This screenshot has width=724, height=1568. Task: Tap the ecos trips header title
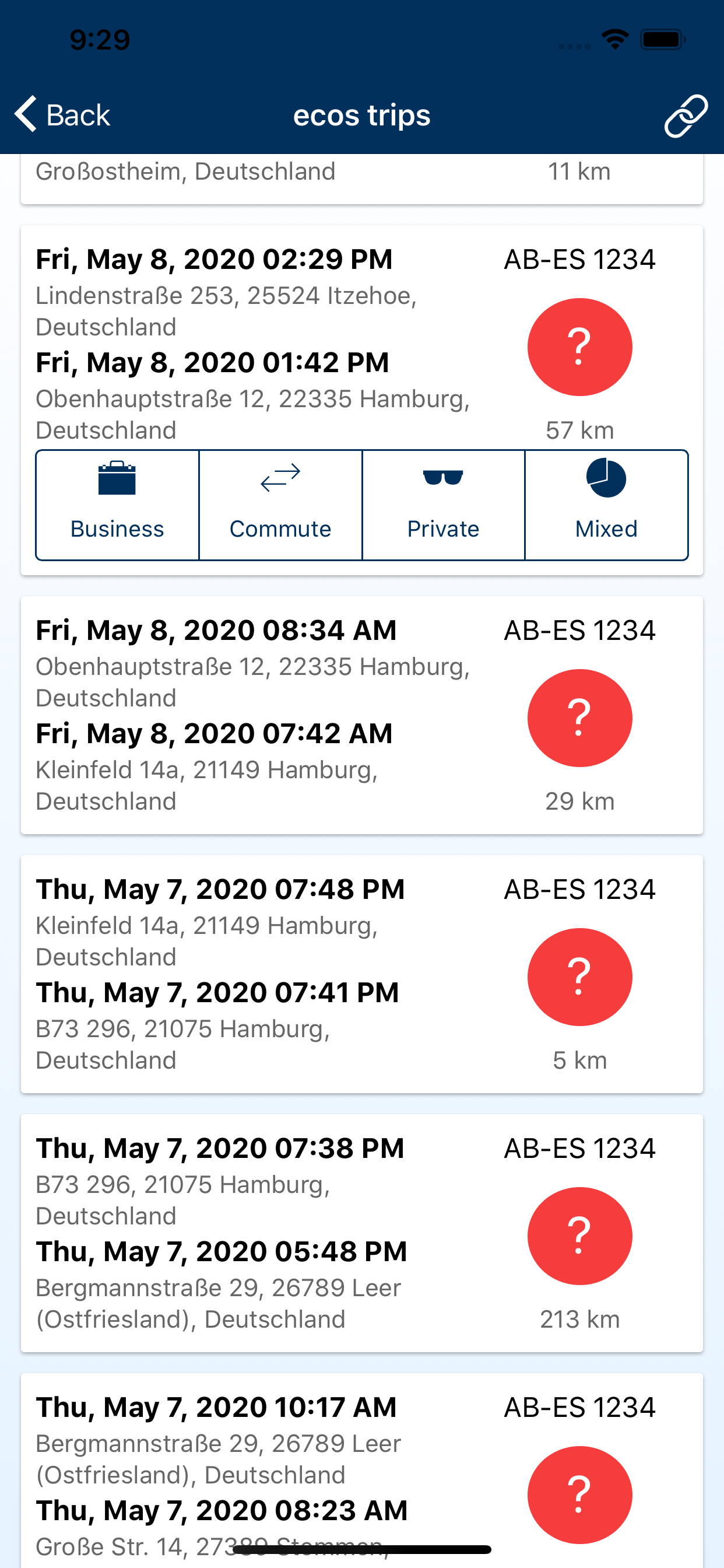coord(361,115)
